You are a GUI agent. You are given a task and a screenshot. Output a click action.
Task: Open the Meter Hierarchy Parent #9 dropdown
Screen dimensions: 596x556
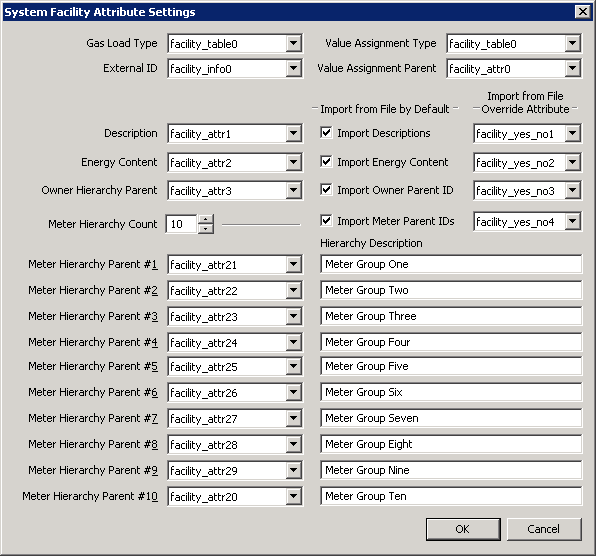click(x=293, y=470)
